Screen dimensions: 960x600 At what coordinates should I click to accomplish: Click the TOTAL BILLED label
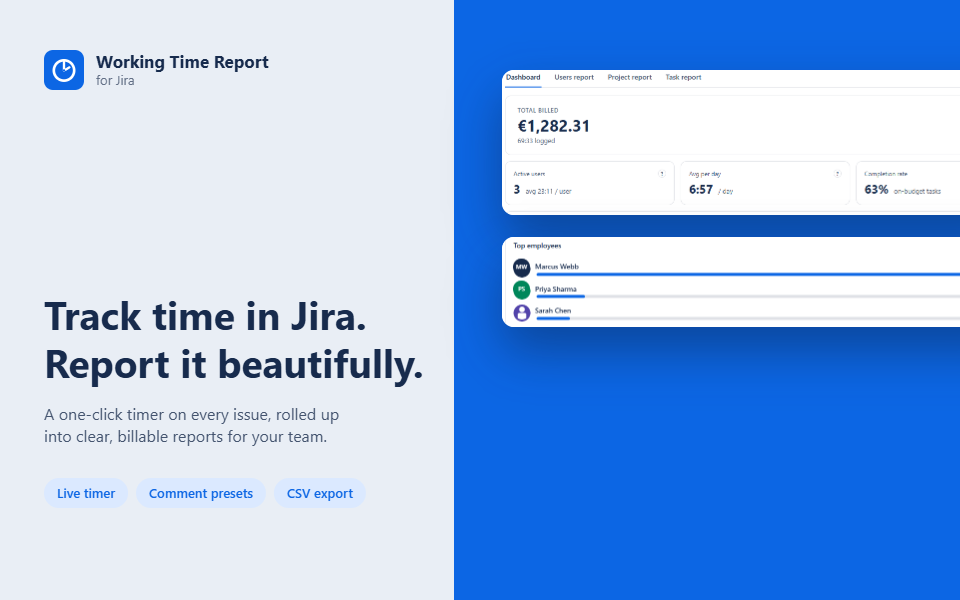coord(538,111)
